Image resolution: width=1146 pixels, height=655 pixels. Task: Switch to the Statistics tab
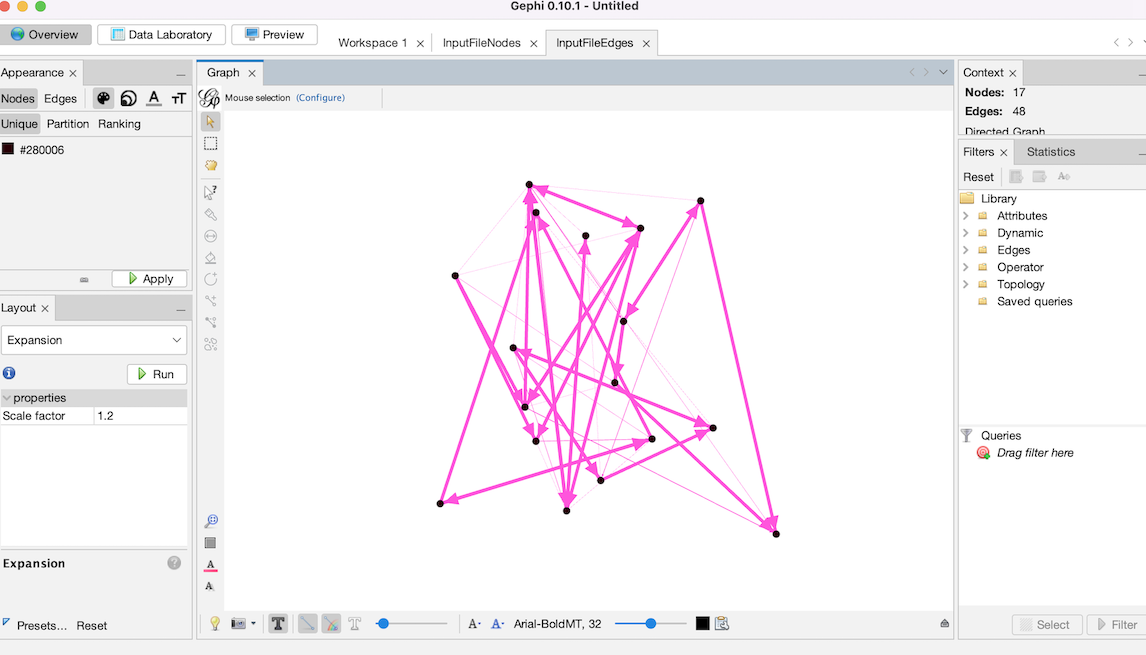1050,152
